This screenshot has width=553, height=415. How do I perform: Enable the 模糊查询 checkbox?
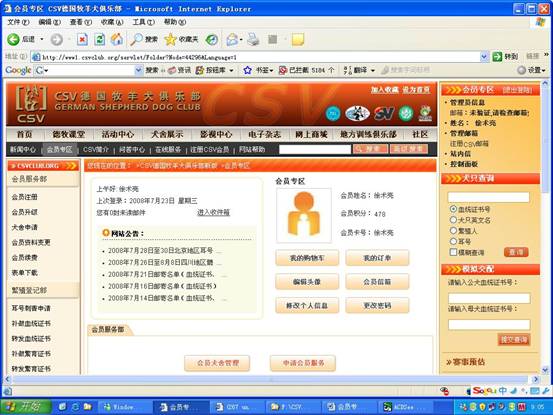click(x=454, y=252)
